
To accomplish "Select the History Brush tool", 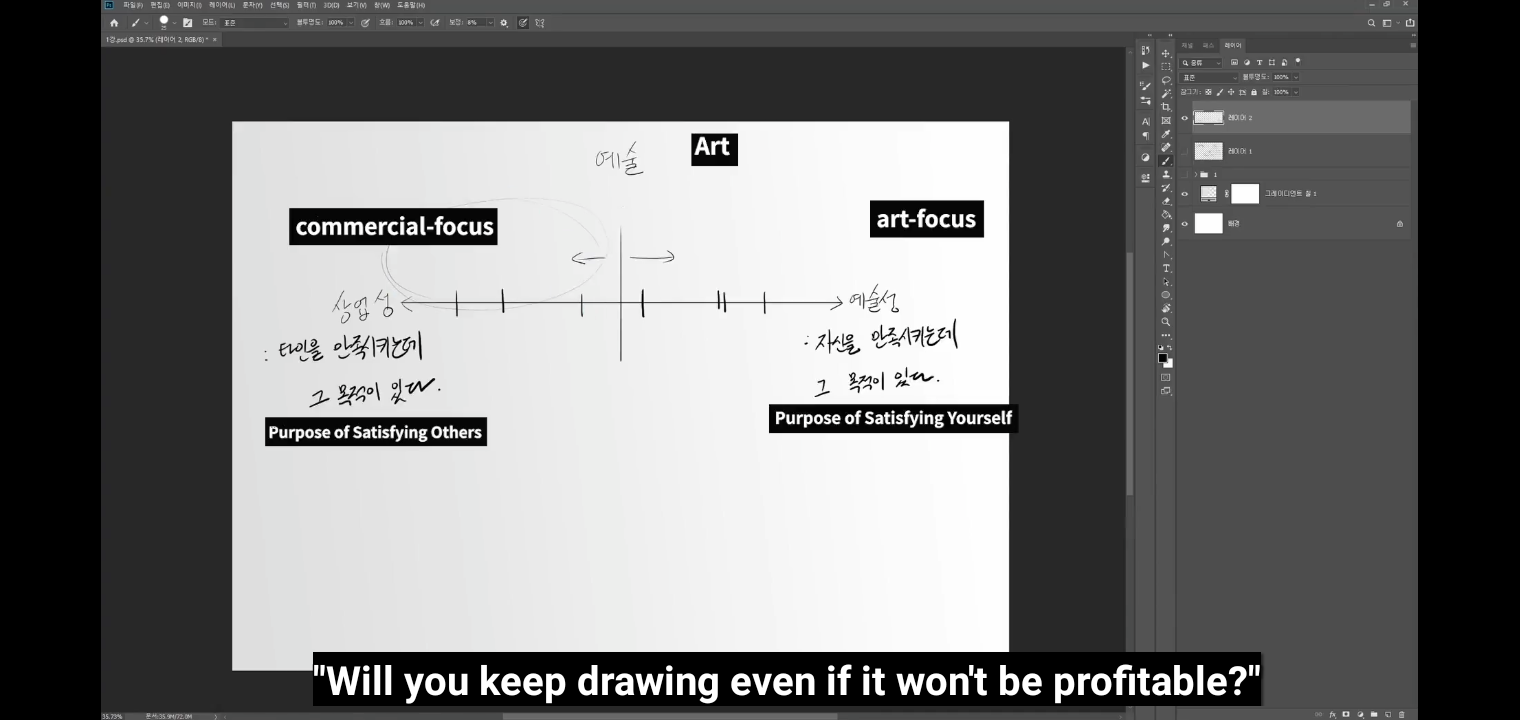I will pos(1166,187).
